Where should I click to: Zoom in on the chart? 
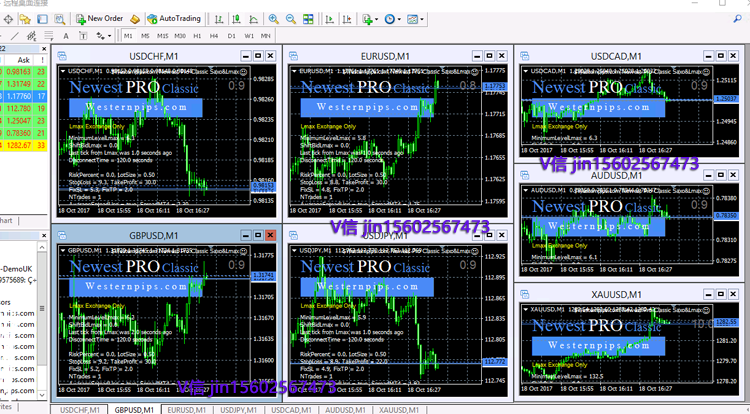274,19
